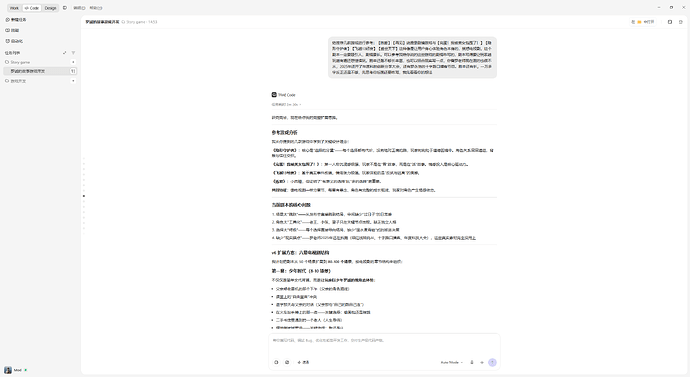
Task: Click the add button with plus sign
Action: point(303,362)
